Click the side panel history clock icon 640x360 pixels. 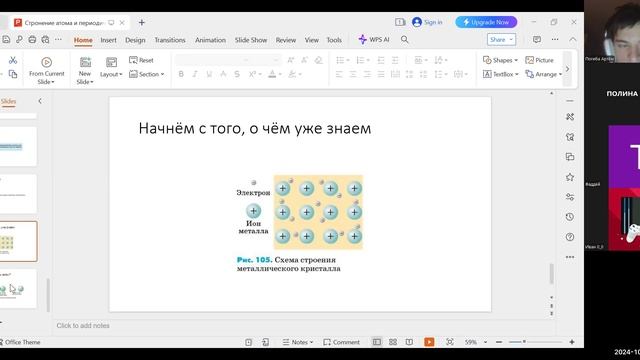pyautogui.click(x=570, y=217)
